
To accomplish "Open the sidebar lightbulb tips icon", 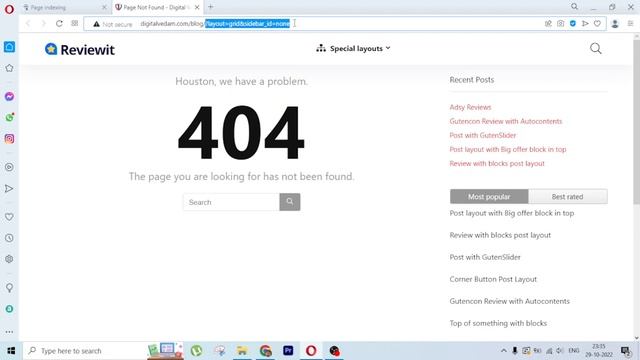I will (x=9, y=288).
